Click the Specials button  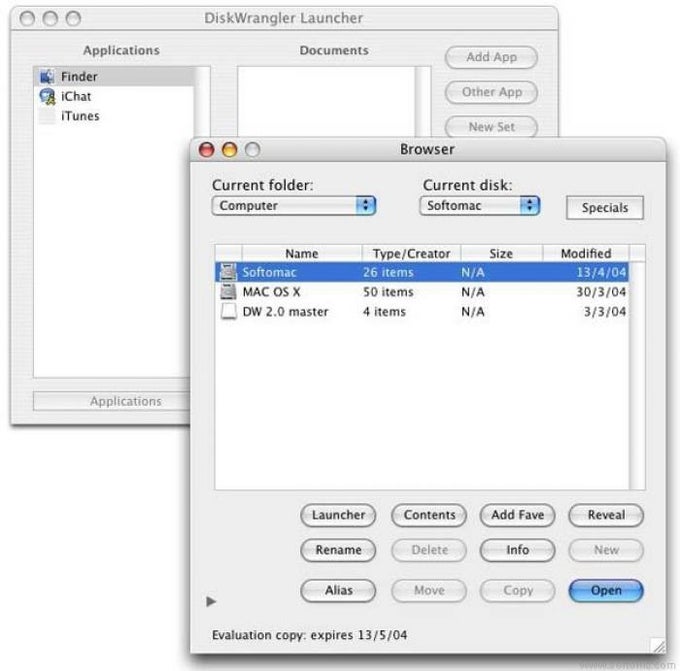tap(605, 208)
